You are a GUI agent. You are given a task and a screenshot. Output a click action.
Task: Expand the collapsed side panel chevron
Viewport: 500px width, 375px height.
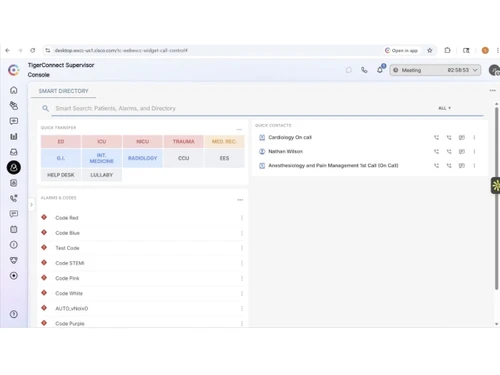pos(31,205)
